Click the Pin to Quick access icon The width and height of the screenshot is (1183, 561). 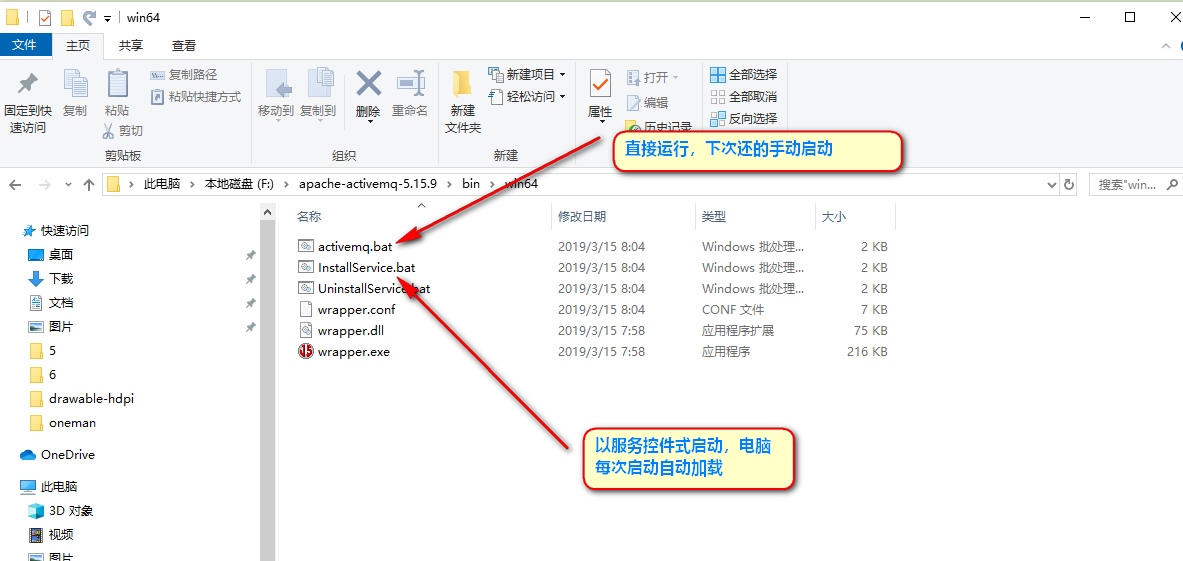point(28,83)
